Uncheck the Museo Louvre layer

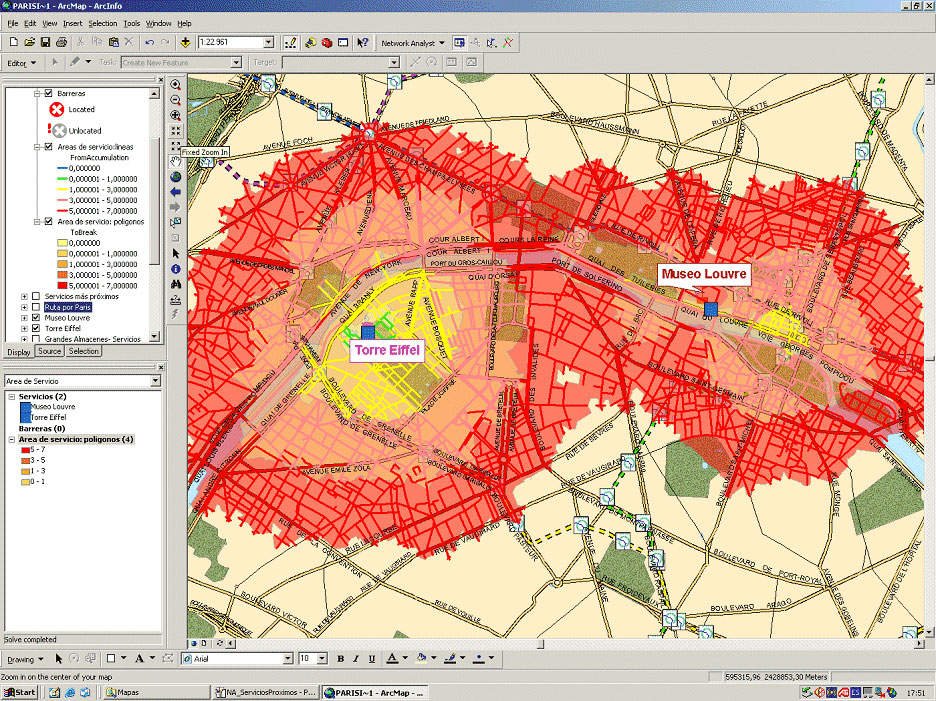(36, 317)
